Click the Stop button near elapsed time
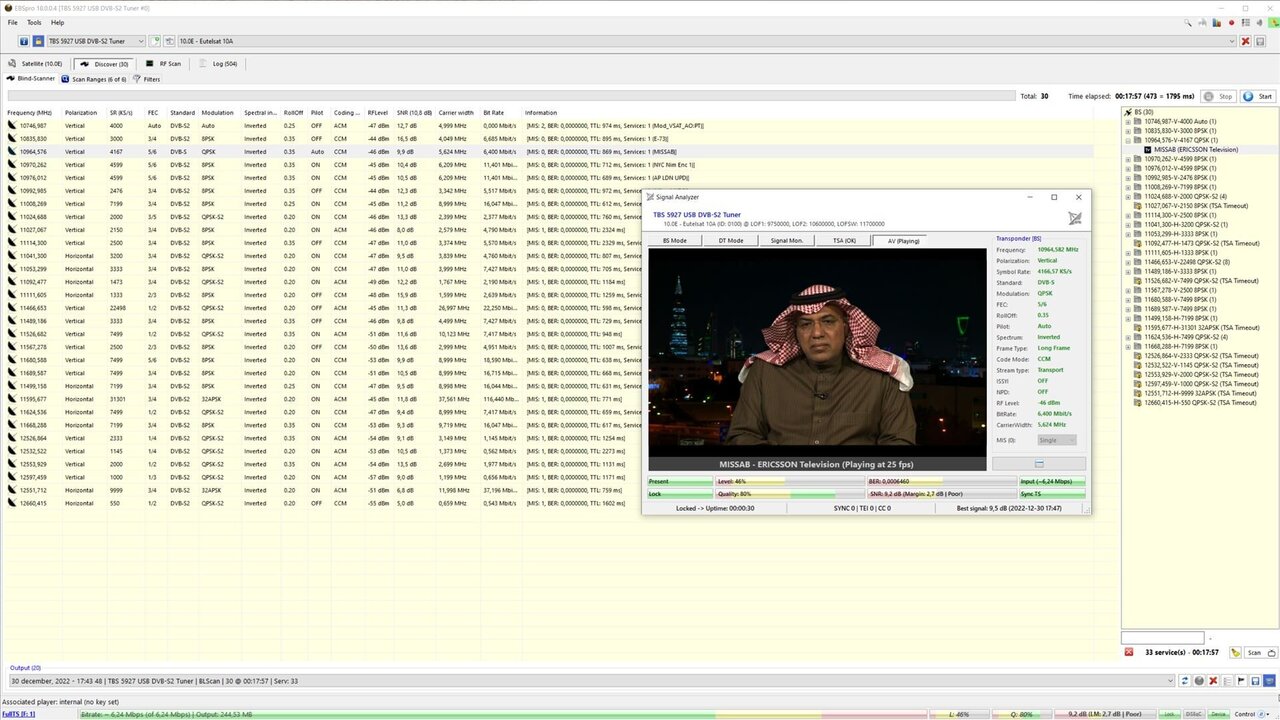 coord(1219,96)
